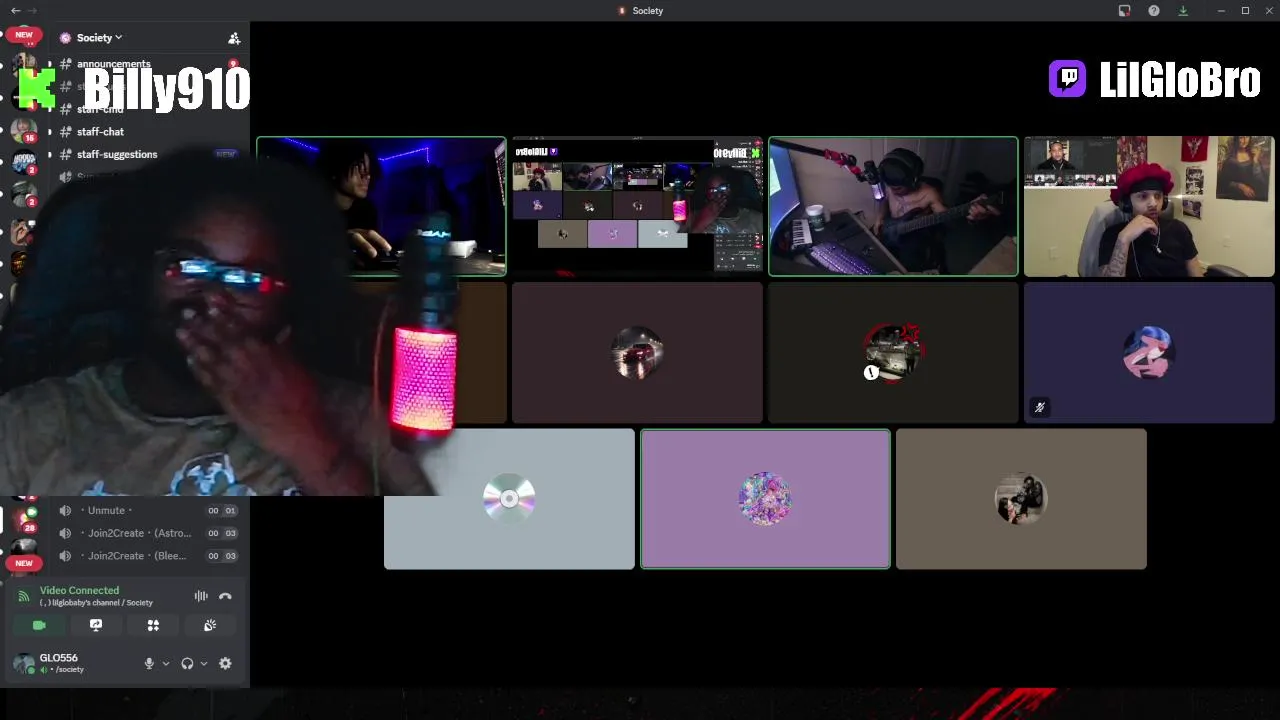Join the Join2Create (Astro... voice channel
Screen dimensions: 1280x720
tap(148, 533)
